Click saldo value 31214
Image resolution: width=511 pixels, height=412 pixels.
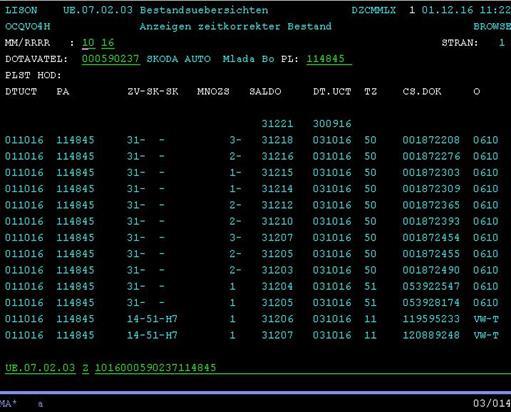tap(277, 189)
